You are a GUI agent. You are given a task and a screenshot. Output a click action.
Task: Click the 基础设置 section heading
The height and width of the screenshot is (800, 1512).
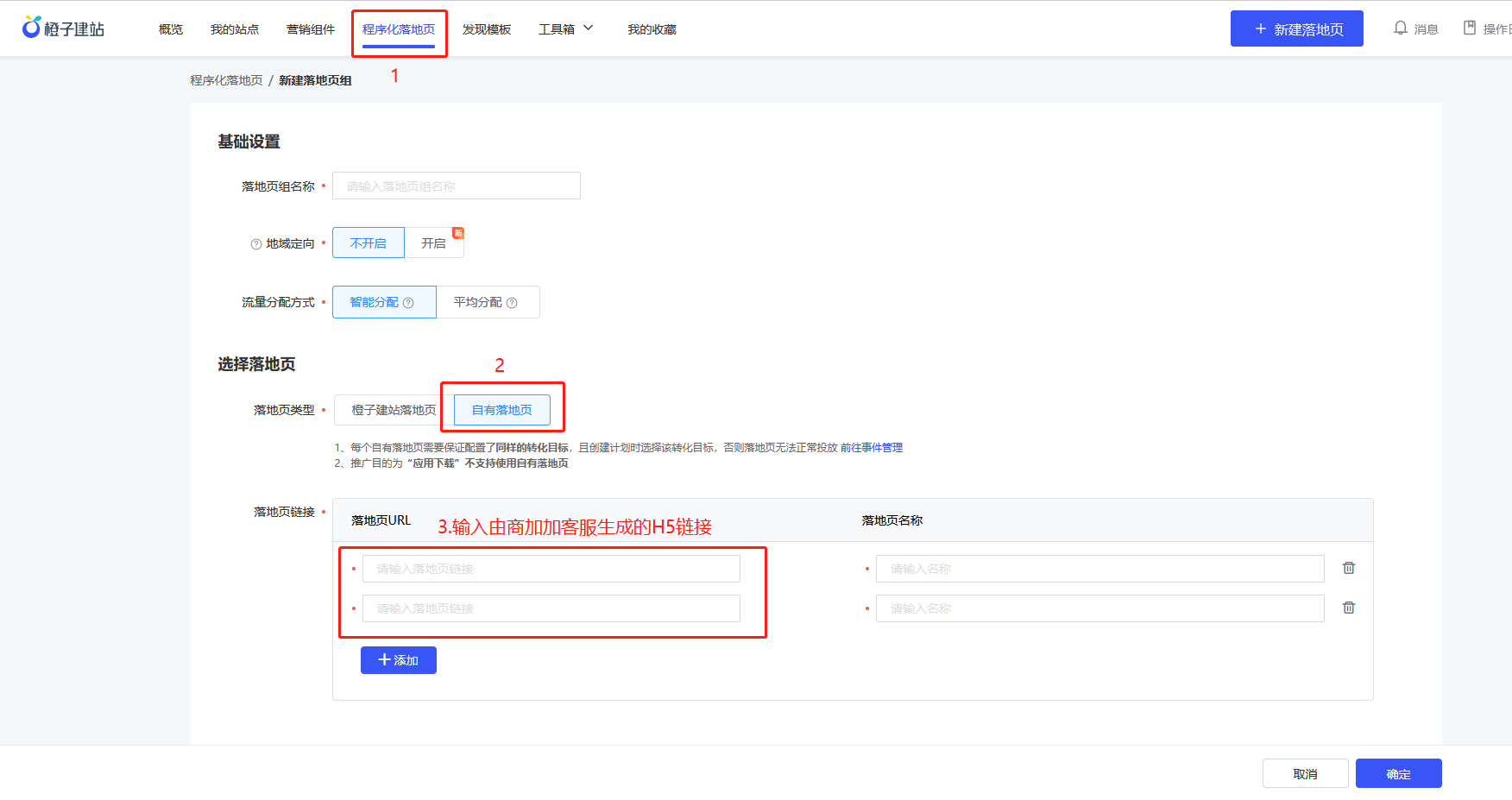[249, 142]
